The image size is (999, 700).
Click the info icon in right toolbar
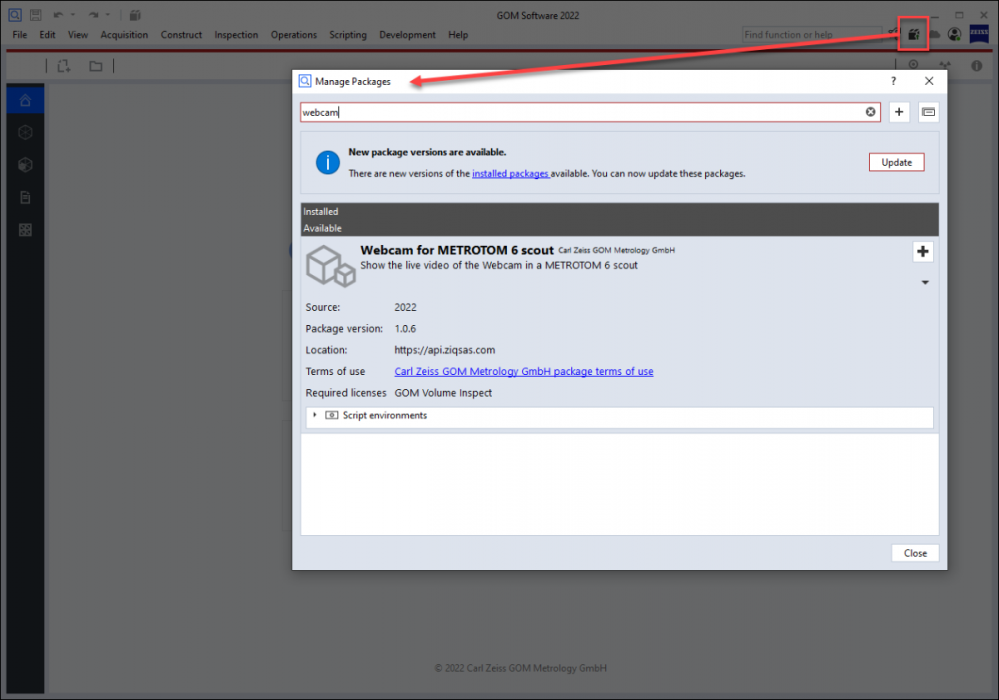978,65
